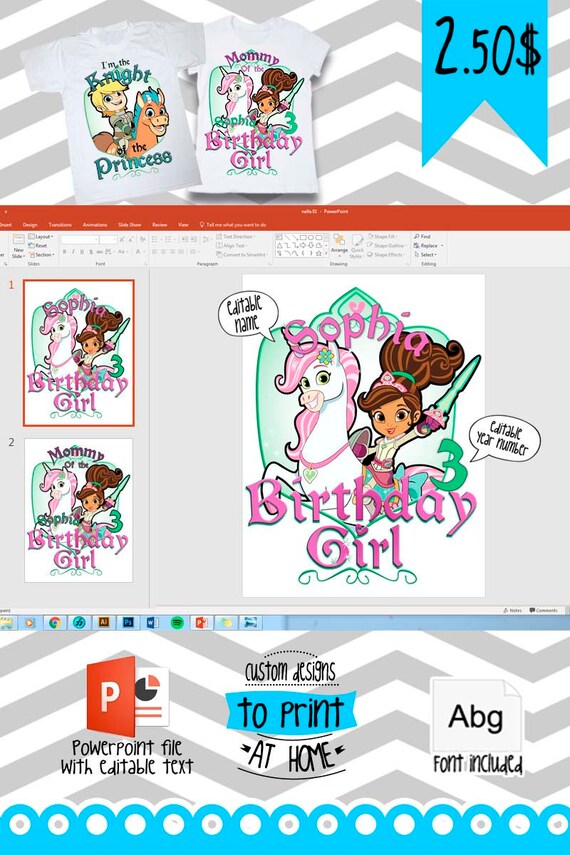Open the Layout dropdown
The width and height of the screenshot is (570, 855).
41,237
